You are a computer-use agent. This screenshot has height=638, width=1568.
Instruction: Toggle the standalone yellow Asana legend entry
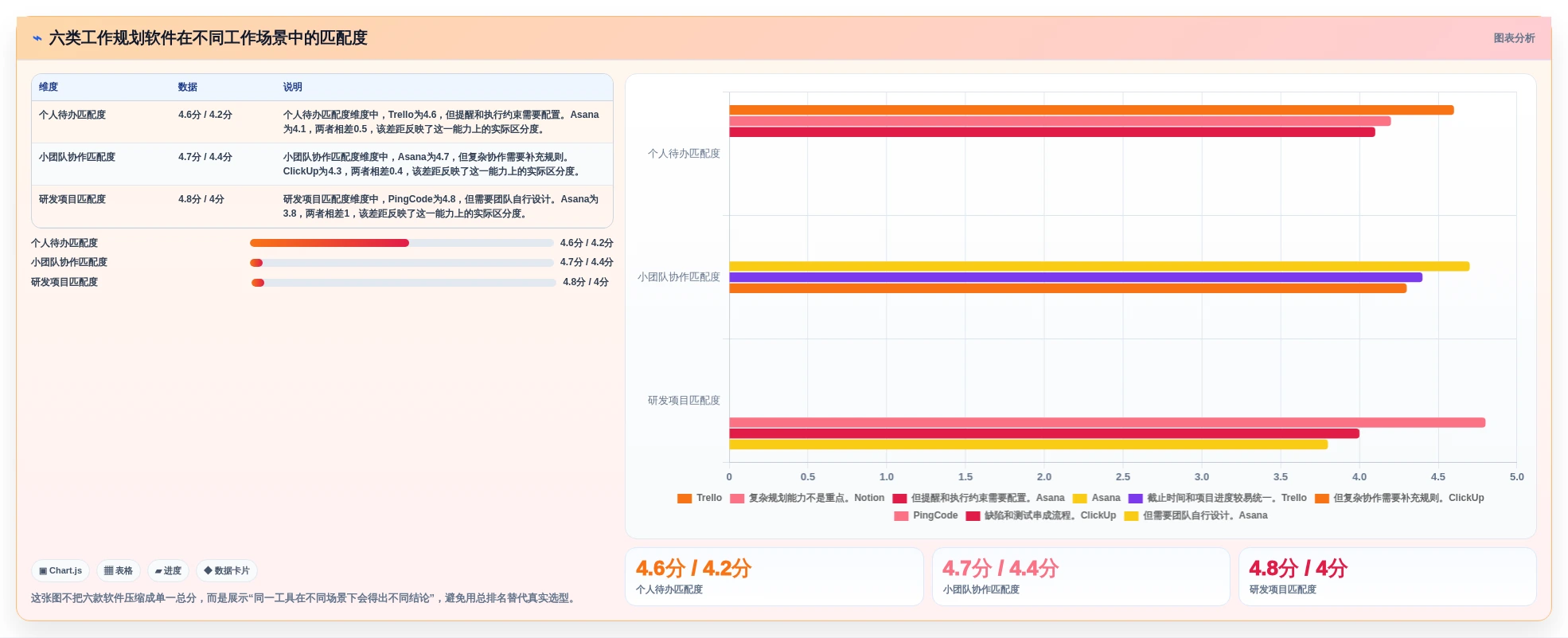(1097, 498)
